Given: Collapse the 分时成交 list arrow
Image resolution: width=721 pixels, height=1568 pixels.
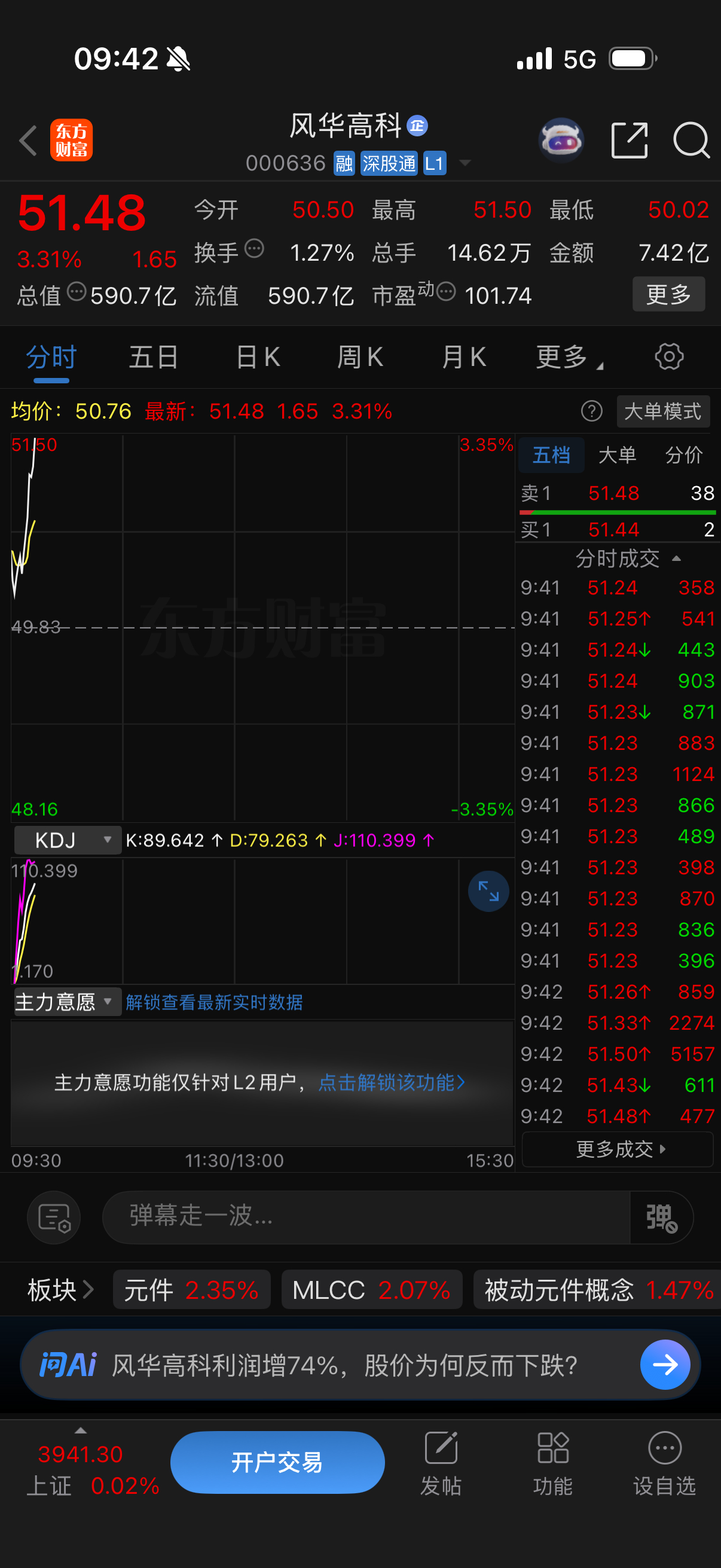Looking at the screenshot, I should (x=676, y=558).
